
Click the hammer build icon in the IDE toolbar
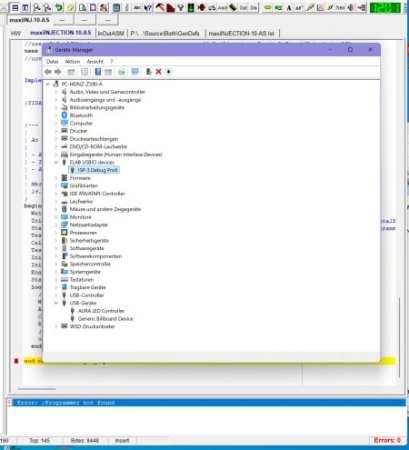tap(160, 7)
